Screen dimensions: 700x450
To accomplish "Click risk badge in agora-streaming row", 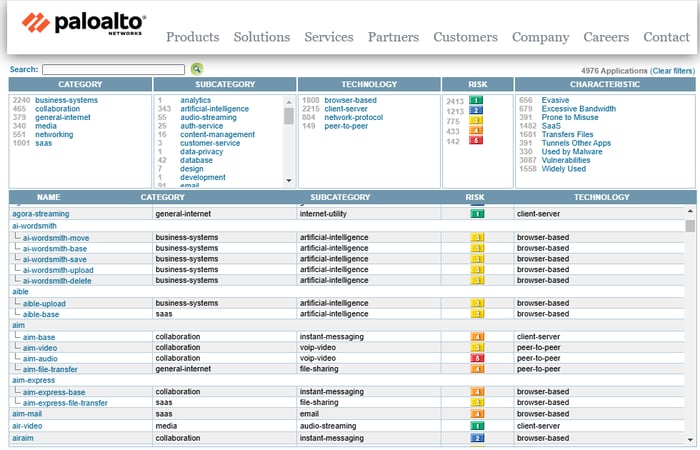I will point(477,214).
